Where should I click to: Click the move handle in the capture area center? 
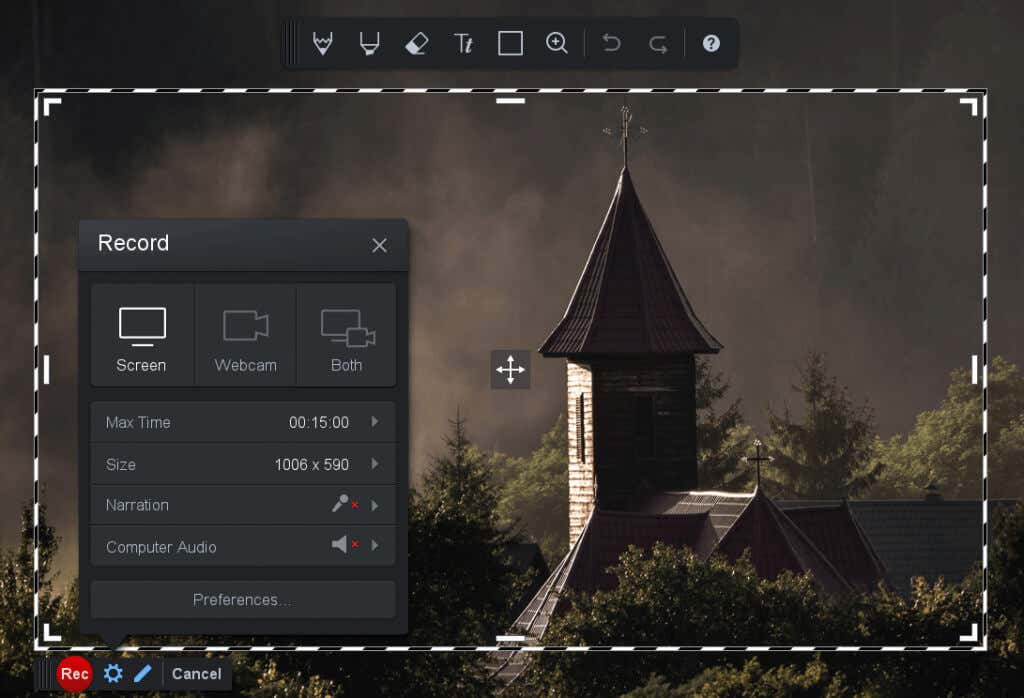pyautogui.click(x=510, y=370)
